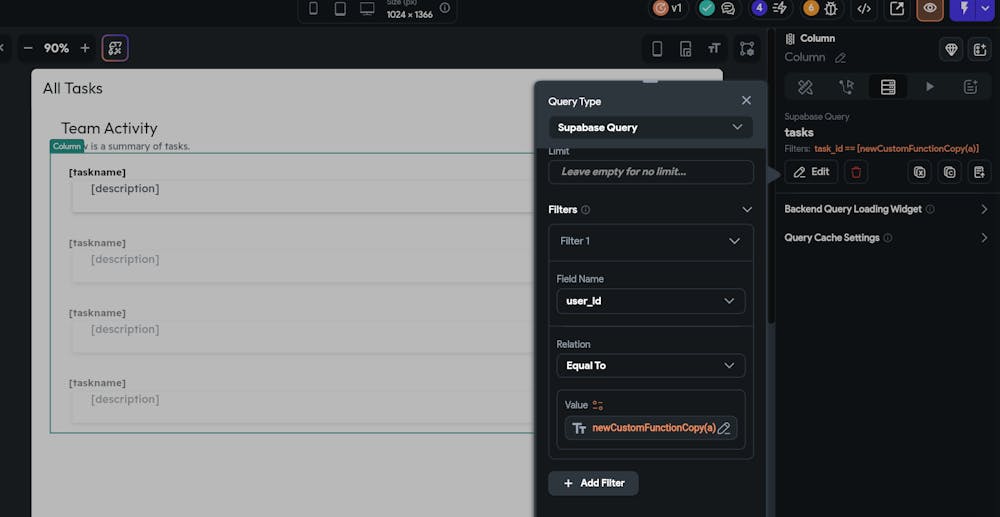Toggle the eye preview mode button
This screenshot has height=517, width=1000.
click(x=930, y=8)
